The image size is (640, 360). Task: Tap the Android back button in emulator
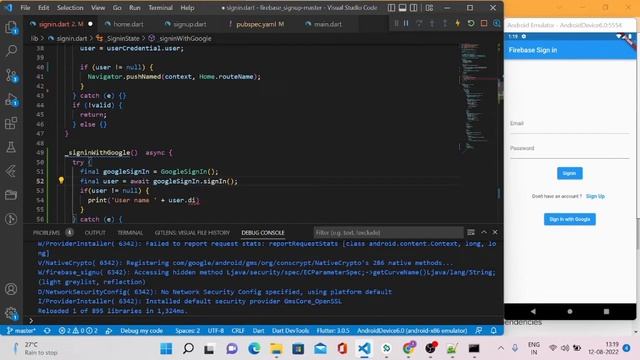click(533, 311)
